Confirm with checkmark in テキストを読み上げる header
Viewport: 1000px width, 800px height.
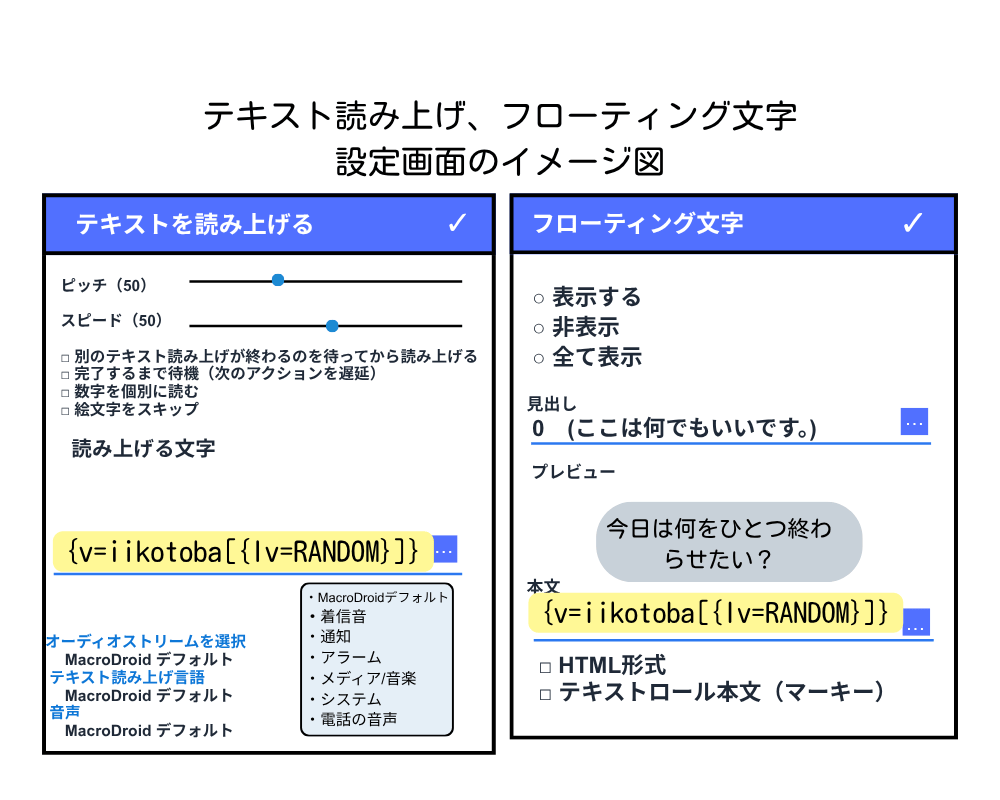click(457, 223)
